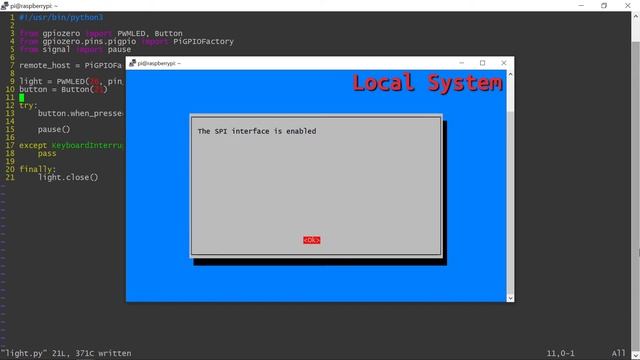Screen dimensions: 640x360
Task: Minimize the front raspberrypi terminal window
Action: coord(462,63)
